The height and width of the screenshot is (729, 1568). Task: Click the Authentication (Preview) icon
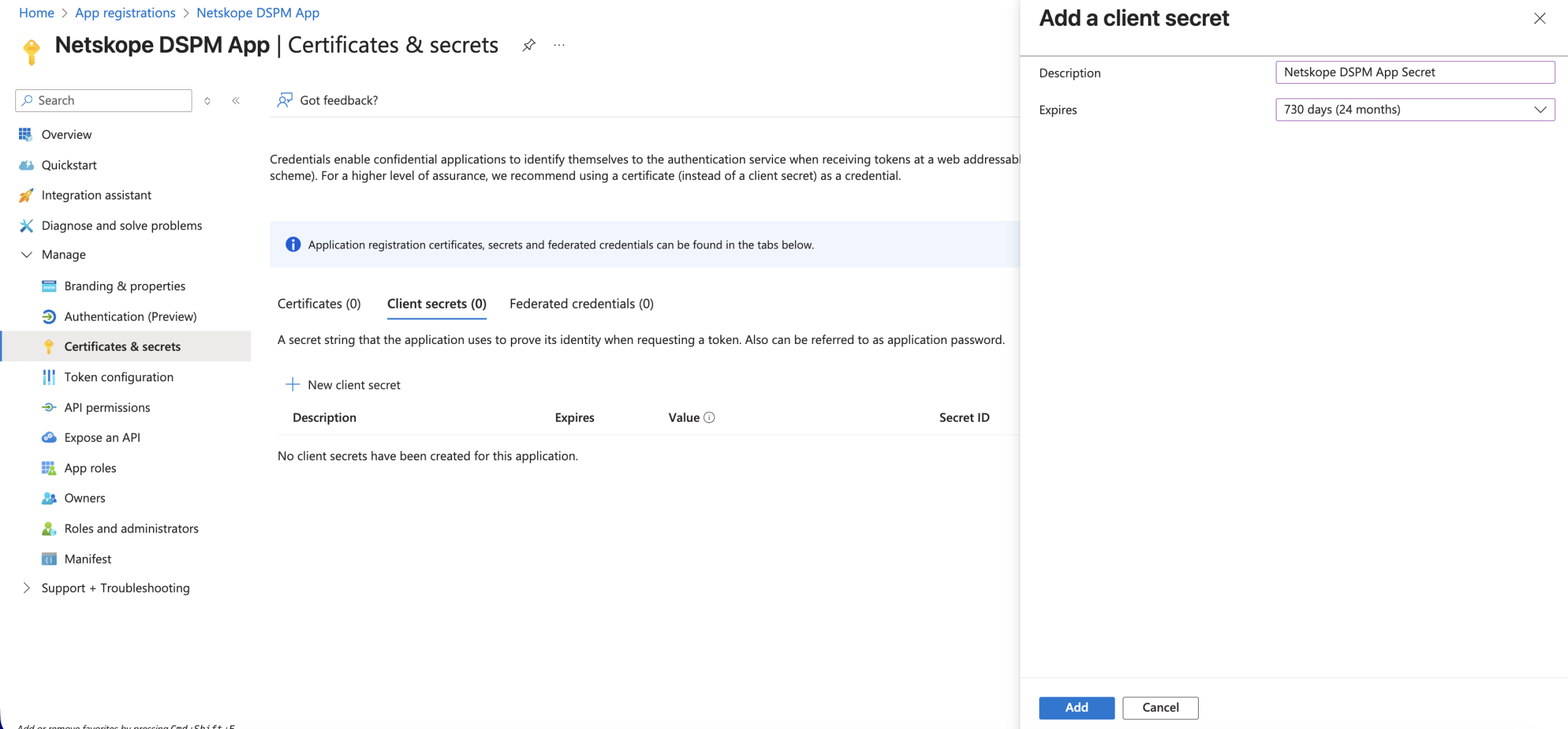coord(48,316)
